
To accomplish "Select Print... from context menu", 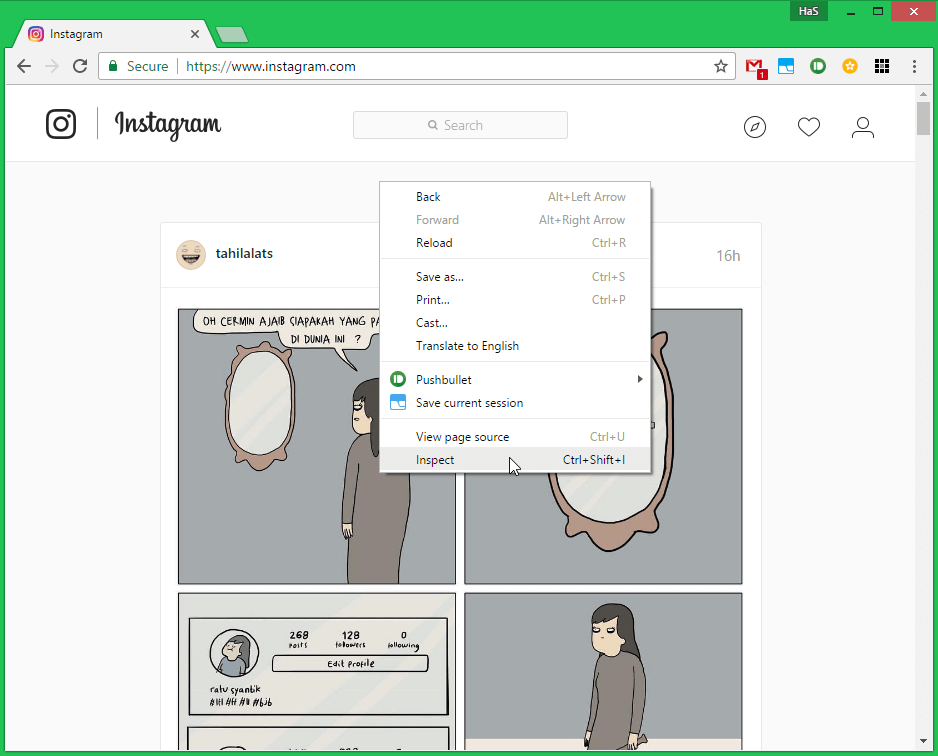I will point(515,300).
